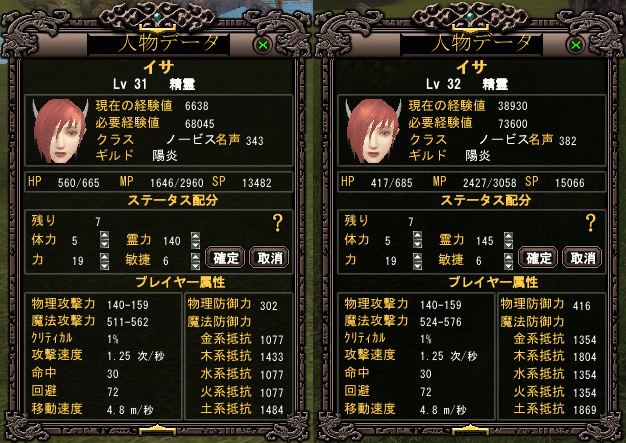Click the question mark help icon in right panel
The image size is (626, 443).
pos(590,223)
